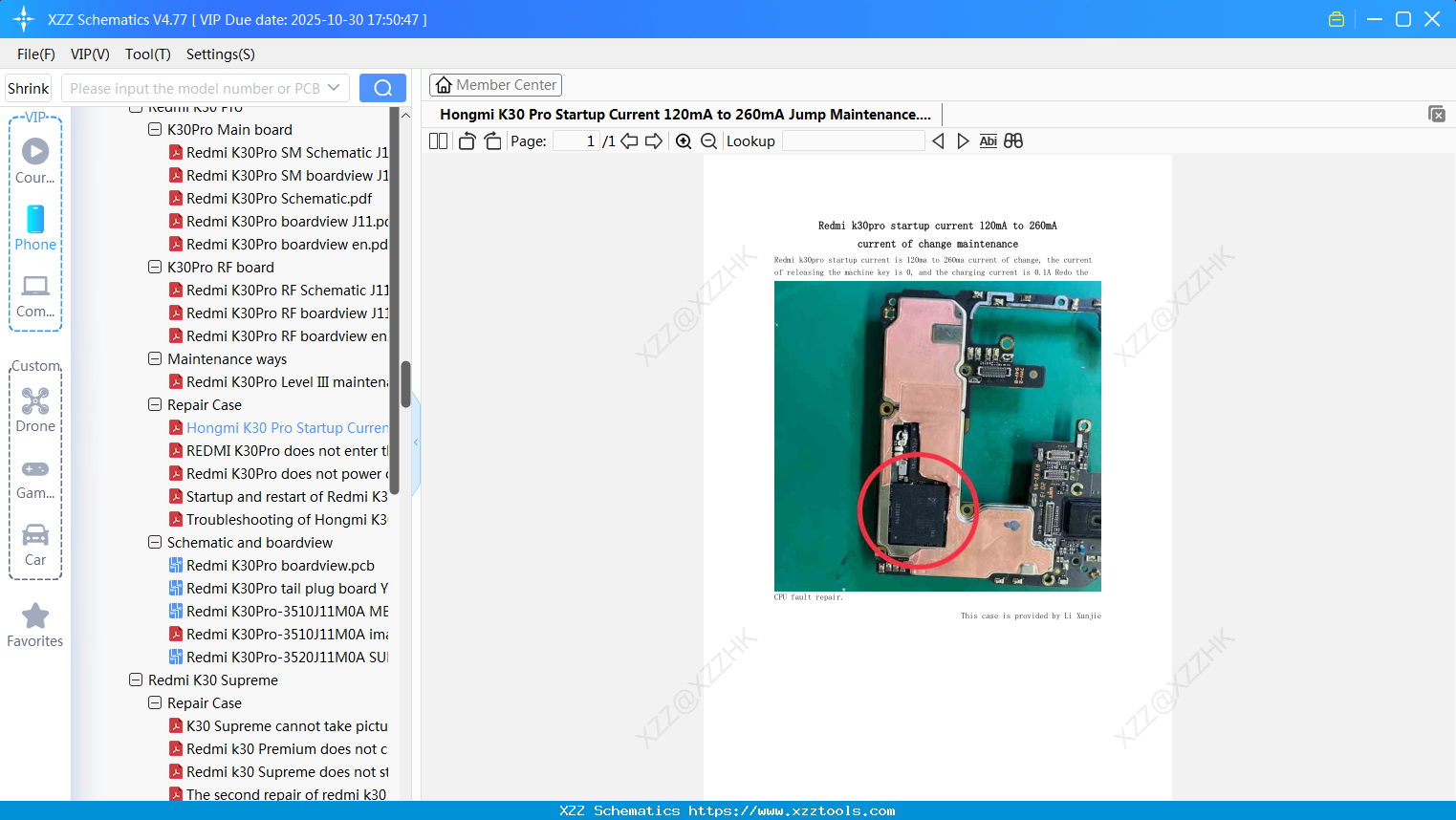
Task: Collapse the K30Pro Main board node
Action: click(x=154, y=129)
